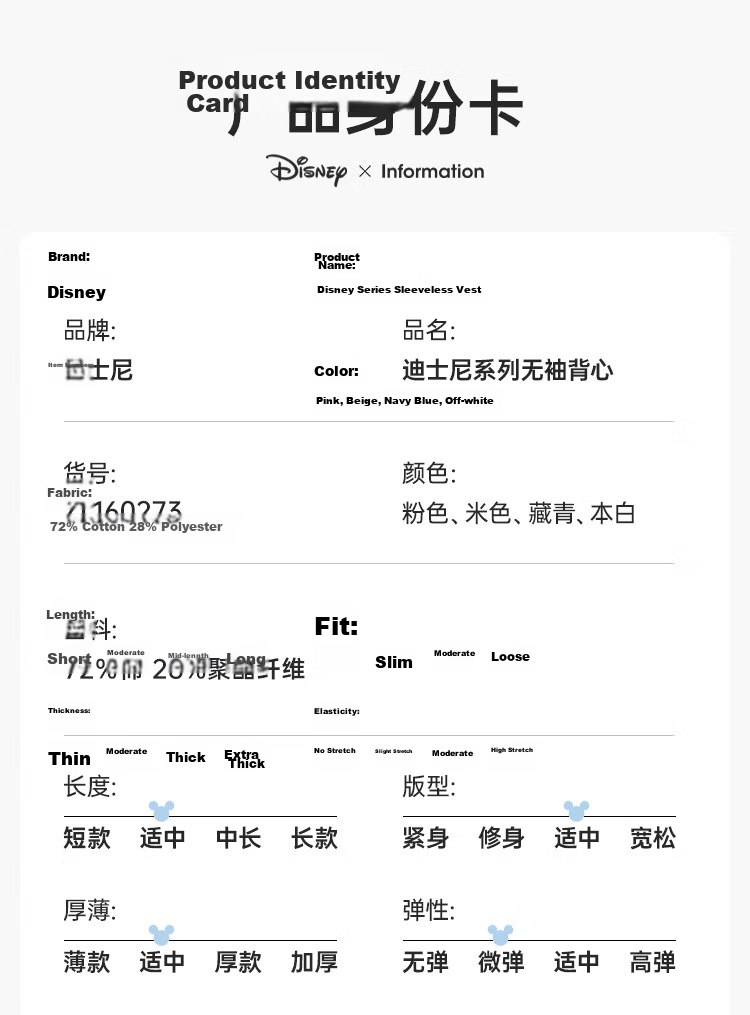This screenshot has height=1015, width=750.
Task: Click the '微弹' elasticity option
Action: 502,962
